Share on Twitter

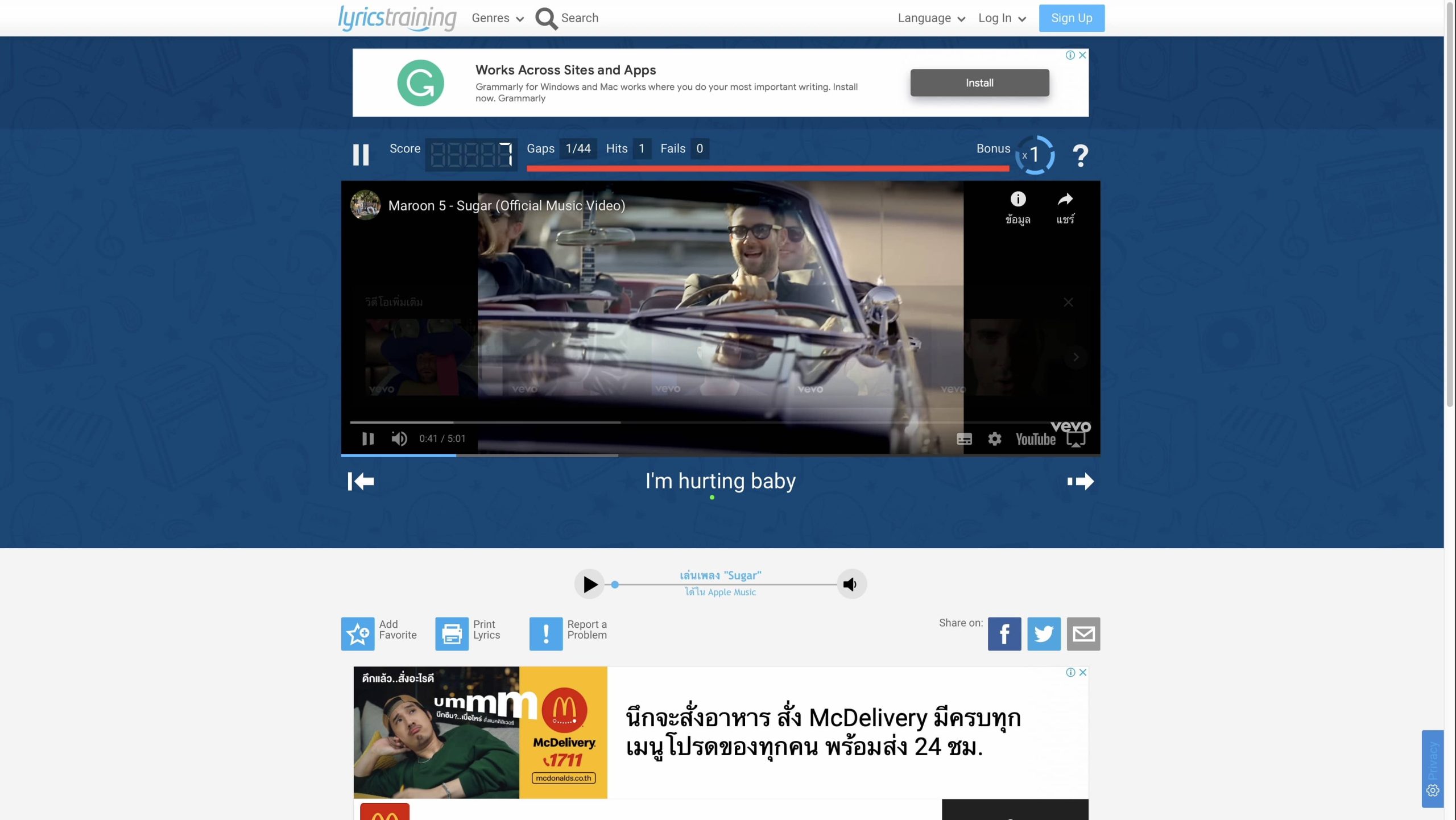coord(1044,633)
